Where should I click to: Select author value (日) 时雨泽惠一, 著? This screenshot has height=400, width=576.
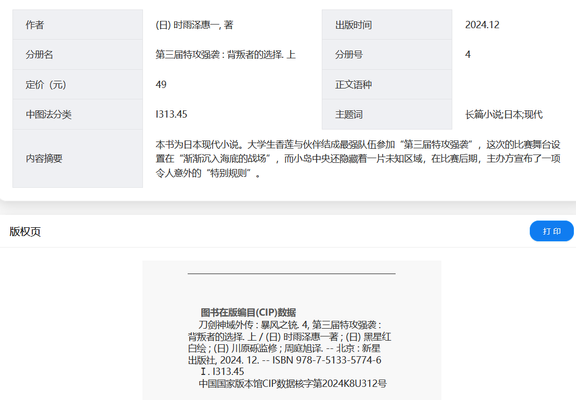click(x=194, y=25)
